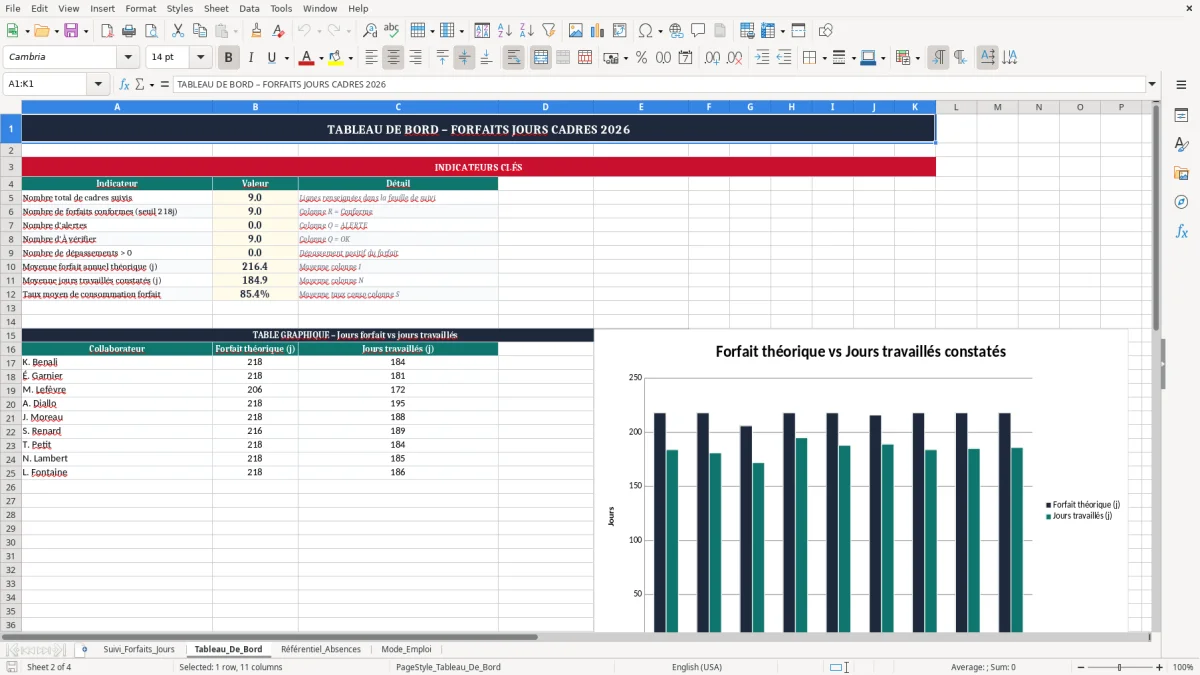Open the sidebar Gallery icon
The width and height of the screenshot is (1200, 675).
(1181, 173)
